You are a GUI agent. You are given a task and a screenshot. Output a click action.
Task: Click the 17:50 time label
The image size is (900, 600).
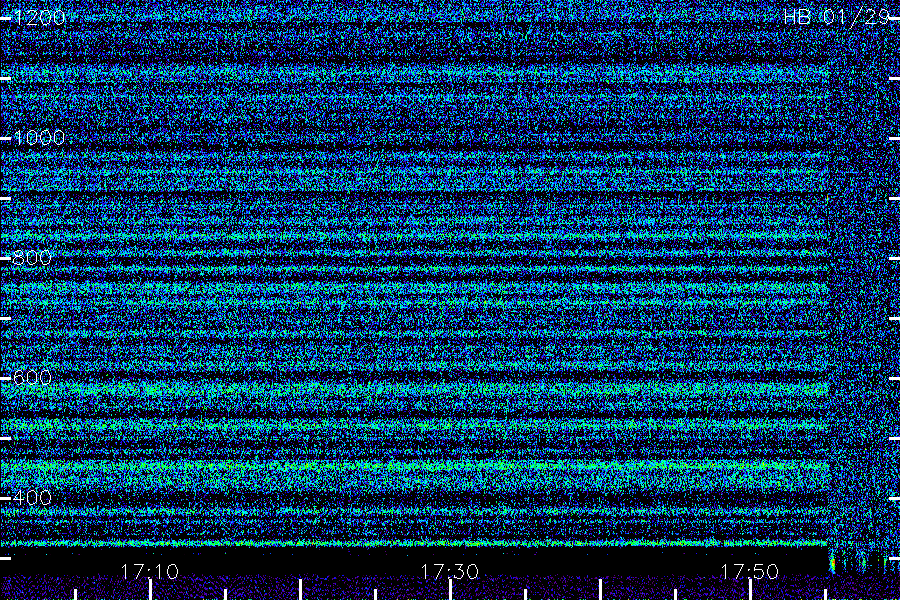coord(750,572)
